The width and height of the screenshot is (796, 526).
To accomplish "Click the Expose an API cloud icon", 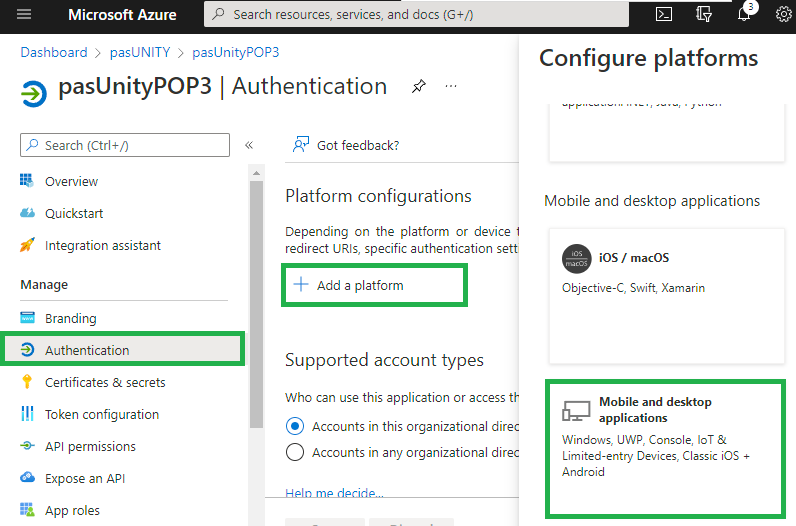I will click(27, 478).
